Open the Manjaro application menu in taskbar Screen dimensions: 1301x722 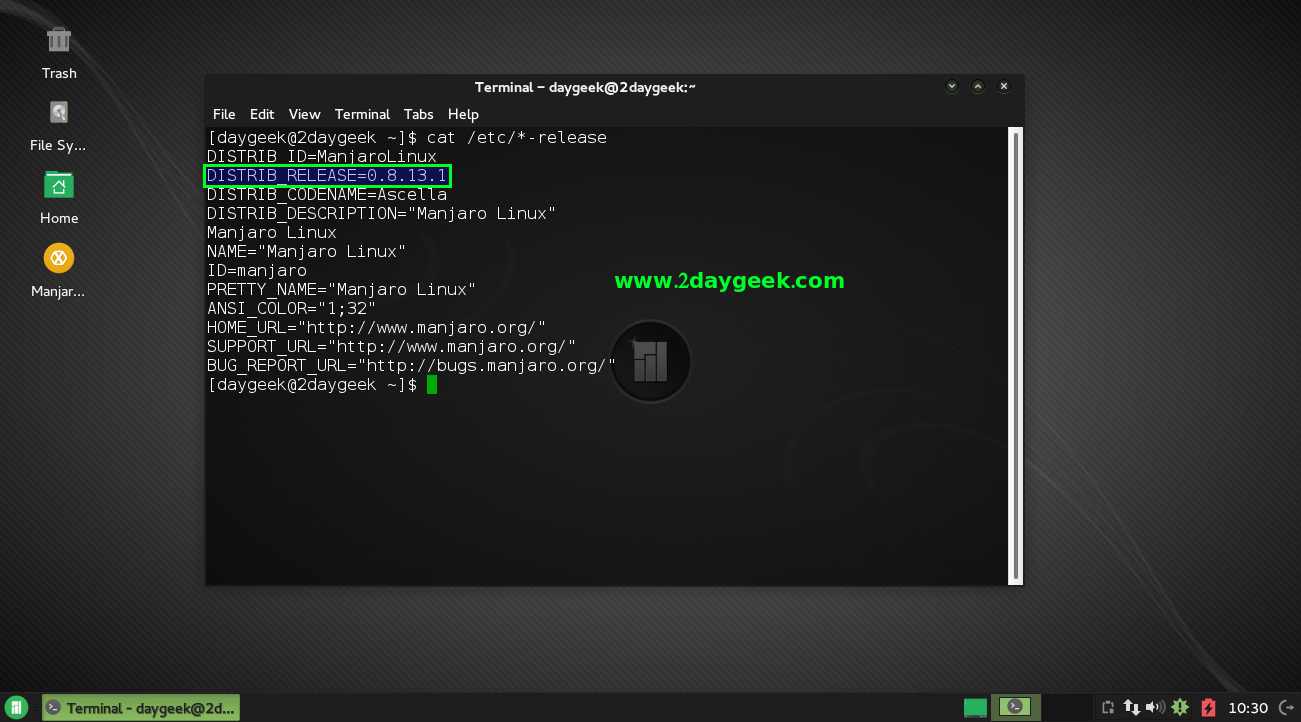pyautogui.click(x=17, y=708)
